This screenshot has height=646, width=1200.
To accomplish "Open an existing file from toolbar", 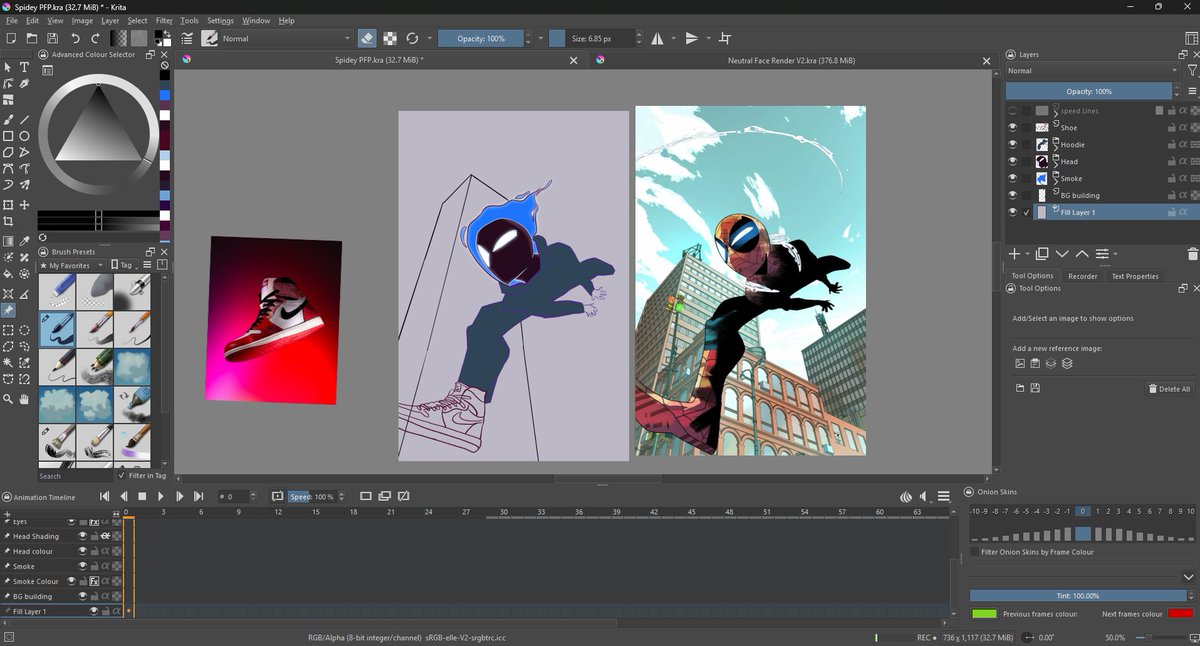I will [x=30, y=38].
